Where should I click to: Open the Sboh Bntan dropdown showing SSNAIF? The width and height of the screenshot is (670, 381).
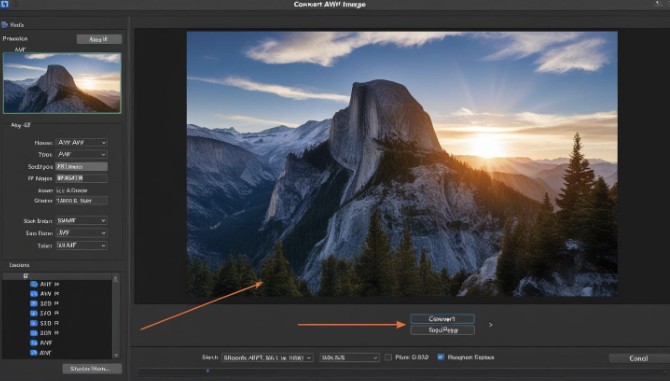pos(82,220)
